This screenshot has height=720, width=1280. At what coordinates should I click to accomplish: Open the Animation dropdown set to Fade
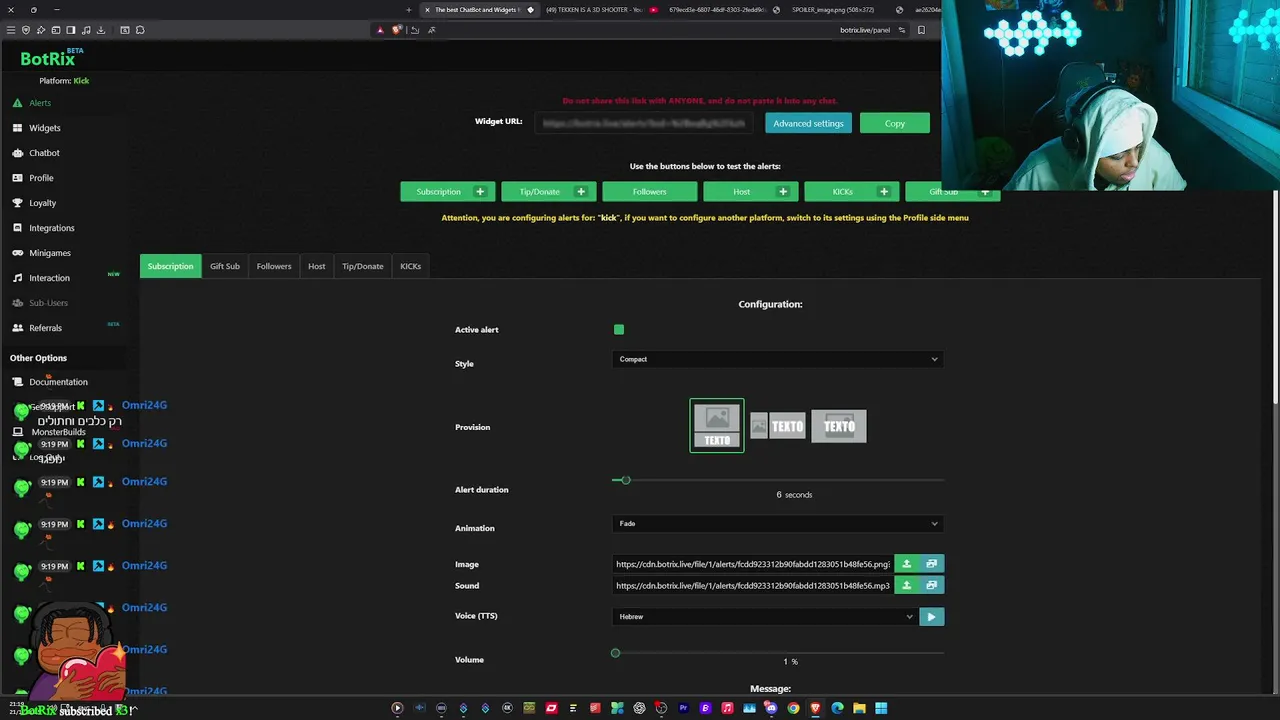click(x=777, y=524)
